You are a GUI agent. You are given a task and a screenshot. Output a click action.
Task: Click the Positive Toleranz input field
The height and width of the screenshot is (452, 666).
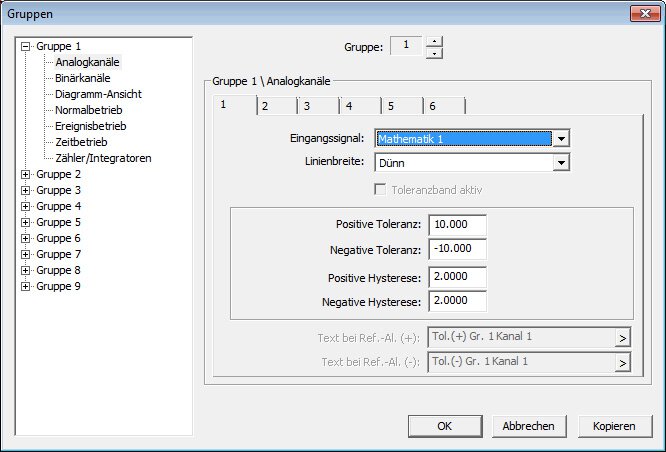[x=457, y=224]
